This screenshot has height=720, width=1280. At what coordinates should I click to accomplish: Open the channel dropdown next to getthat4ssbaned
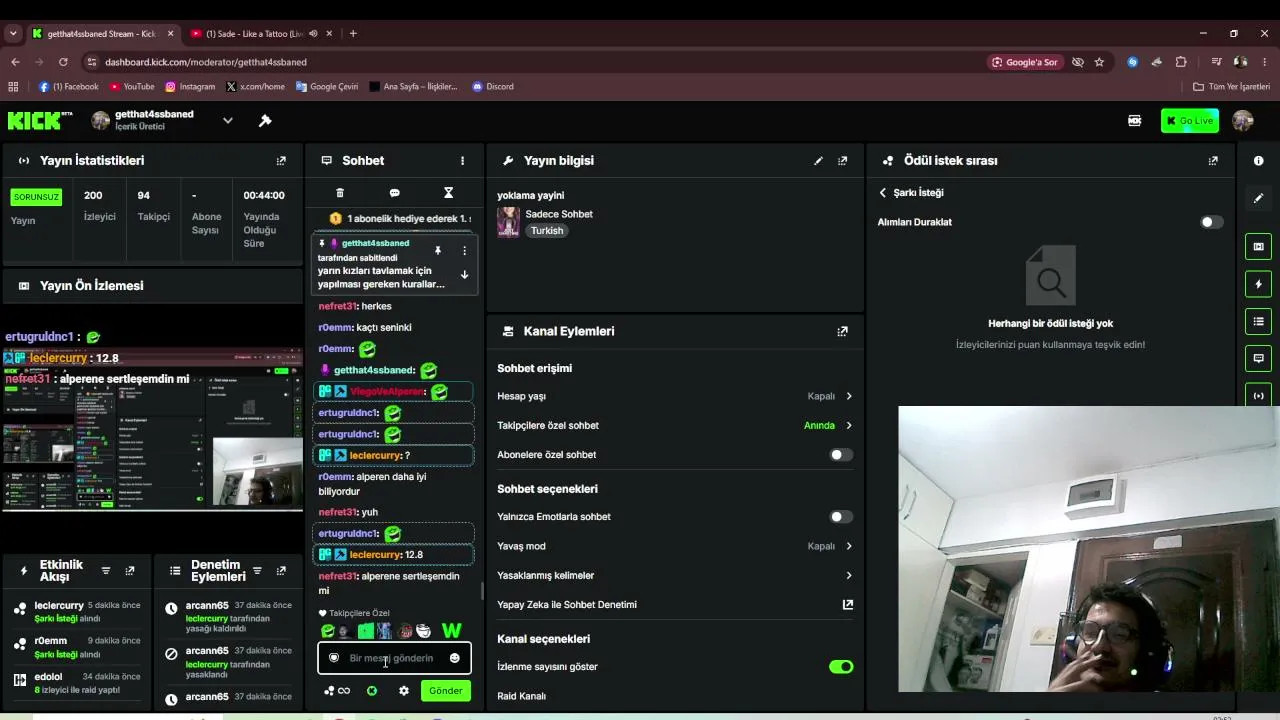pyautogui.click(x=227, y=121)
